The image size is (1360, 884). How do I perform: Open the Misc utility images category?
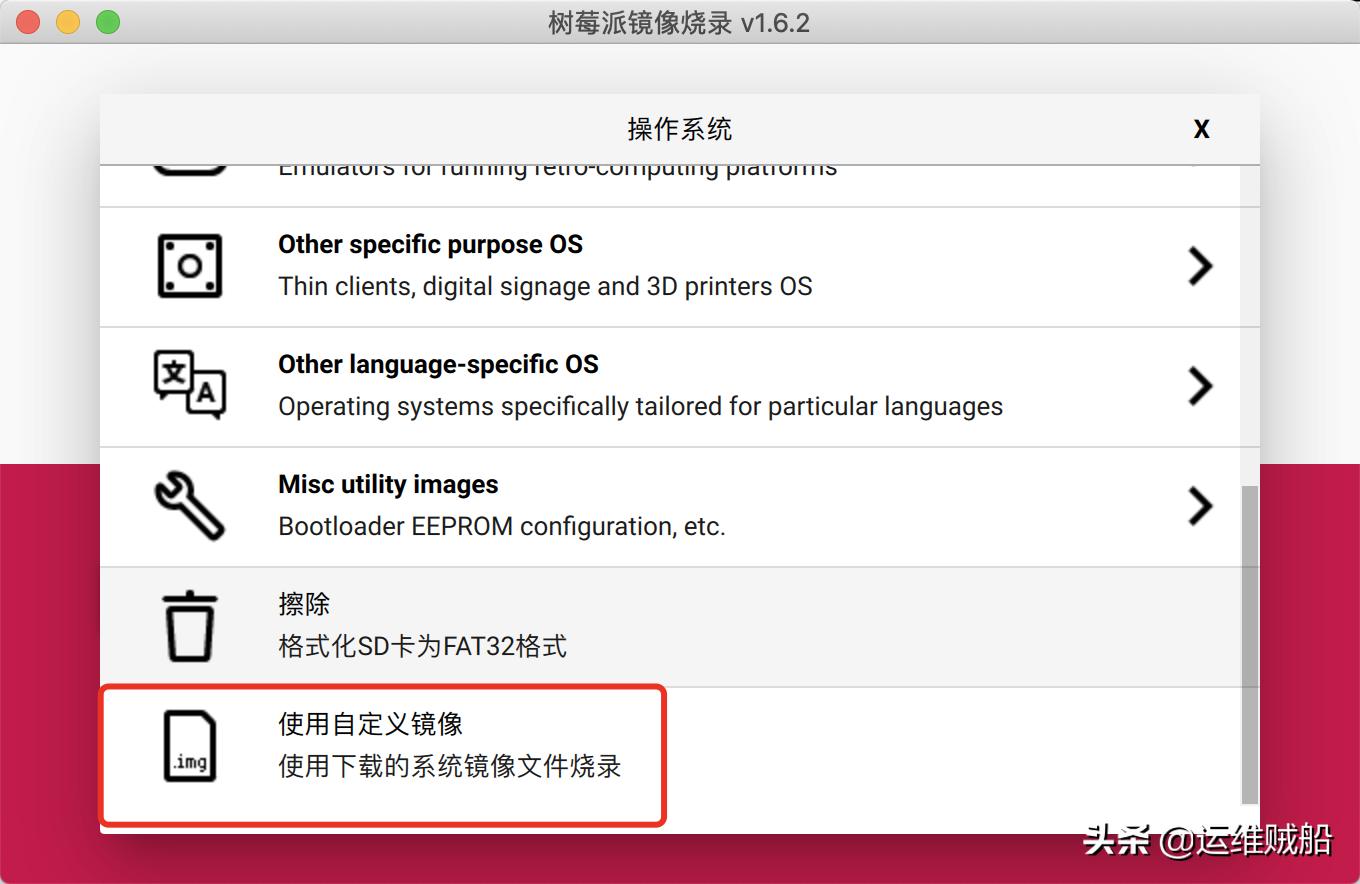(x=600, y=505)
